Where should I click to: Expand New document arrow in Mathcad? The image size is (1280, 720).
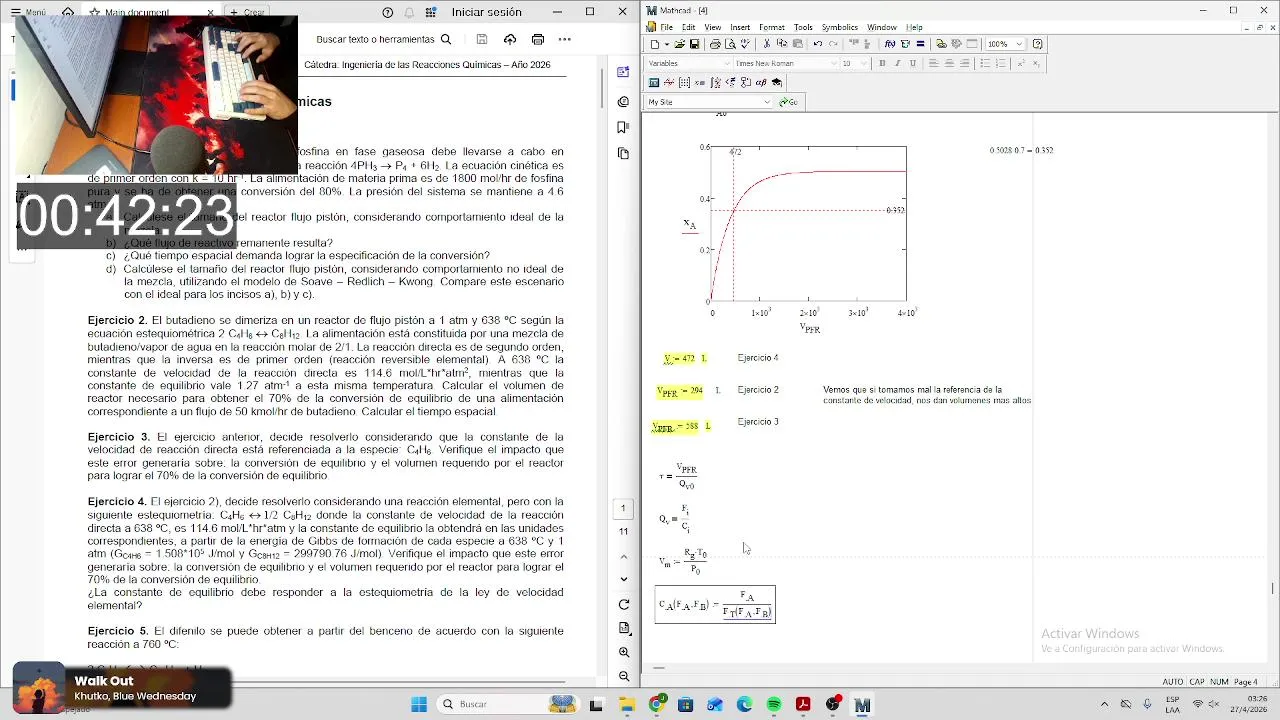(667, 44)
